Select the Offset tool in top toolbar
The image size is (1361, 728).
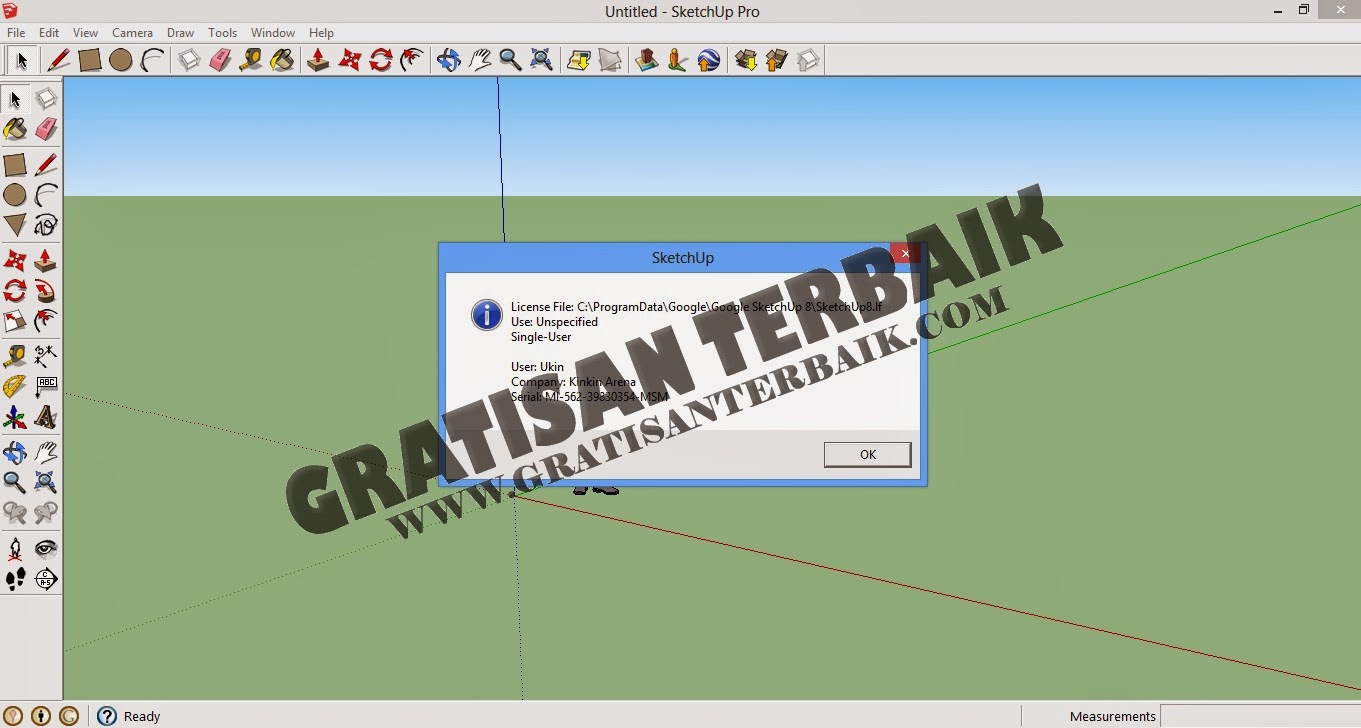click(x=412, y=61)
